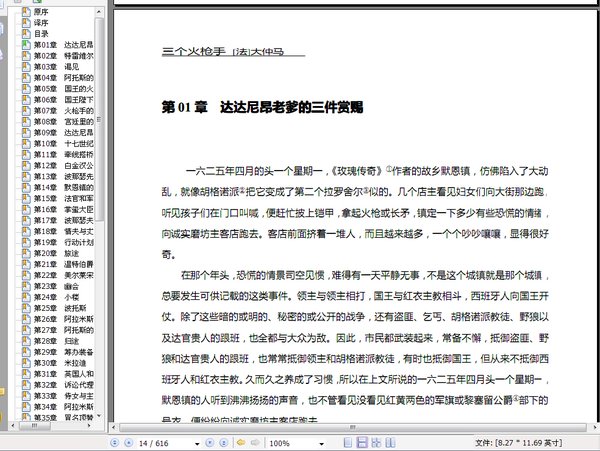Click the bookmark panel horizontal scroll left arrow

tap(13, 425)
